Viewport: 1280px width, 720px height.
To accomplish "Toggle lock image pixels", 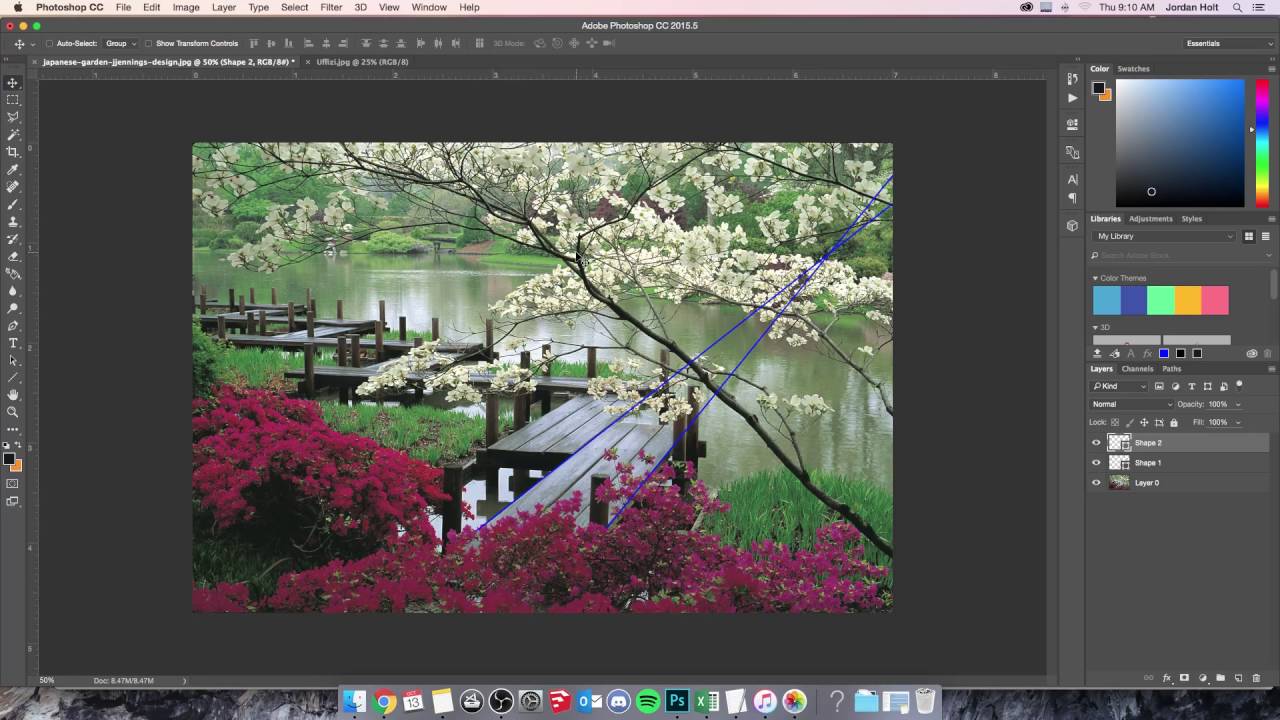I will [x=1130, y=422].
